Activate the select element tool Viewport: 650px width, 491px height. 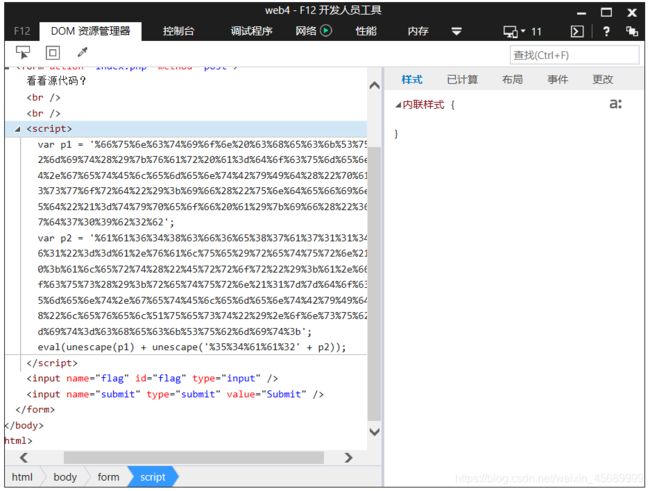click(23, 53)
